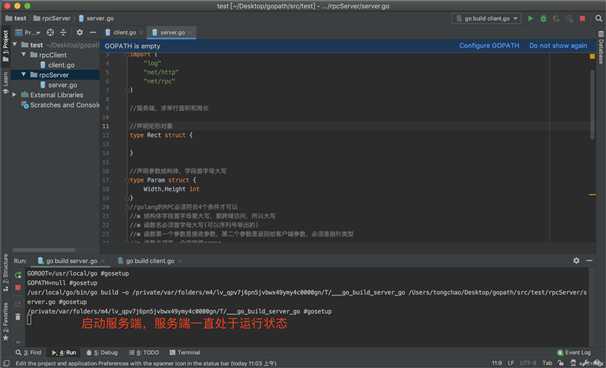Screen dimensions: 606x368
Task: Click server.go breadcrumb in navigation bar
Action: coord(96,19)
